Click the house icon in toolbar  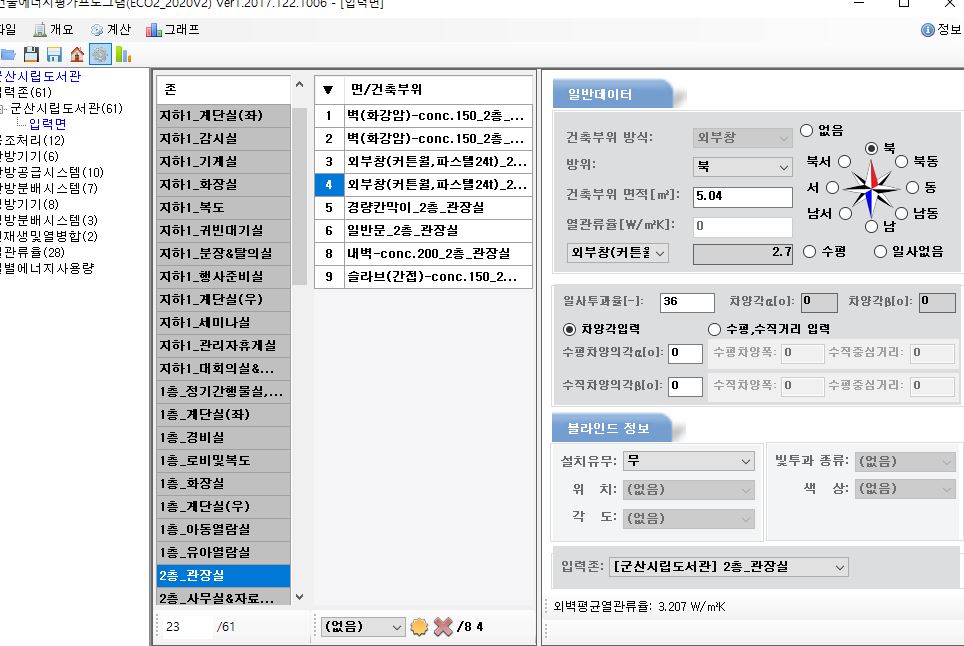(77, 54)
